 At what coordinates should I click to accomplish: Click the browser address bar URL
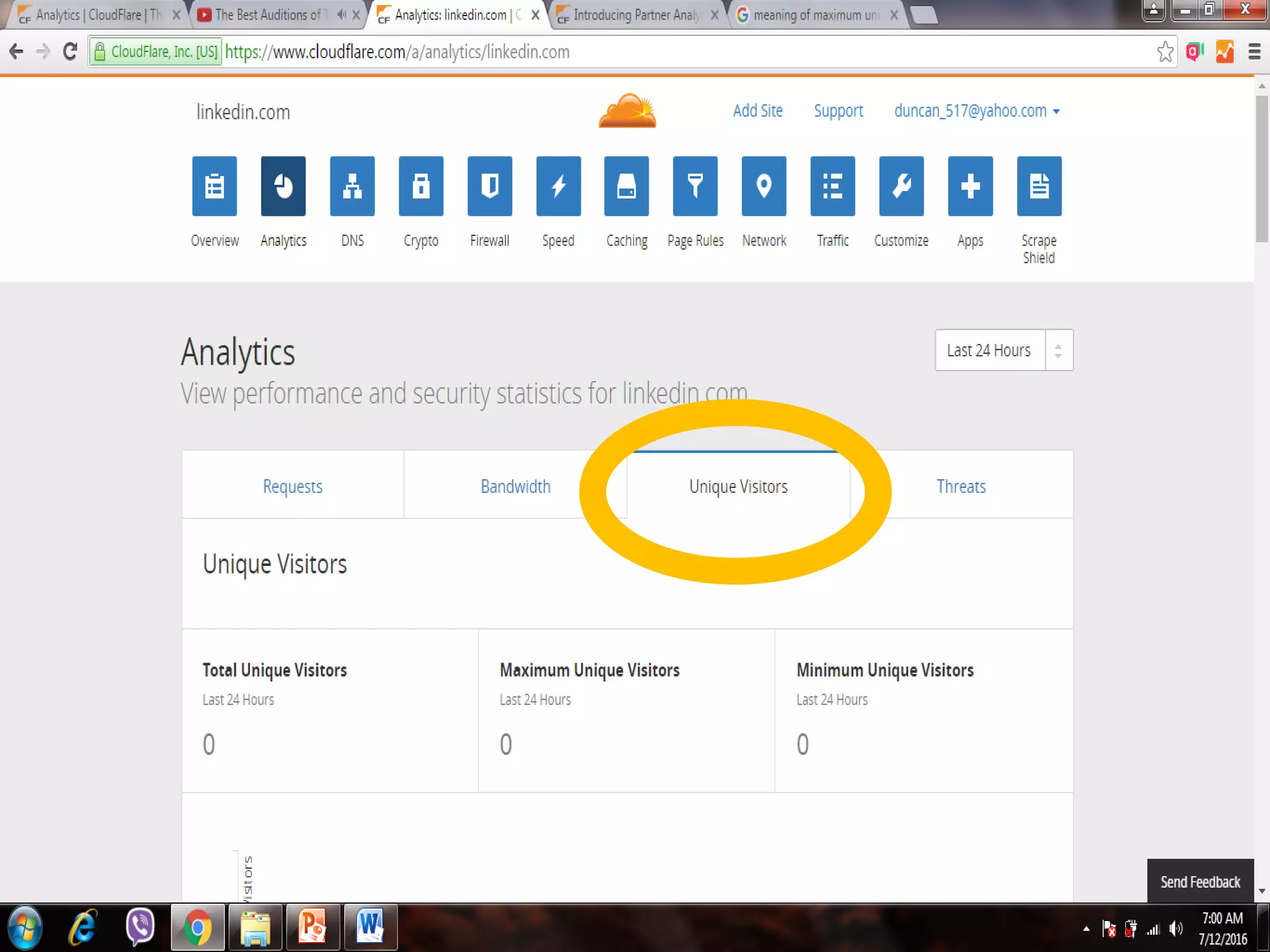pyautogui.click(x=397, y=52)
